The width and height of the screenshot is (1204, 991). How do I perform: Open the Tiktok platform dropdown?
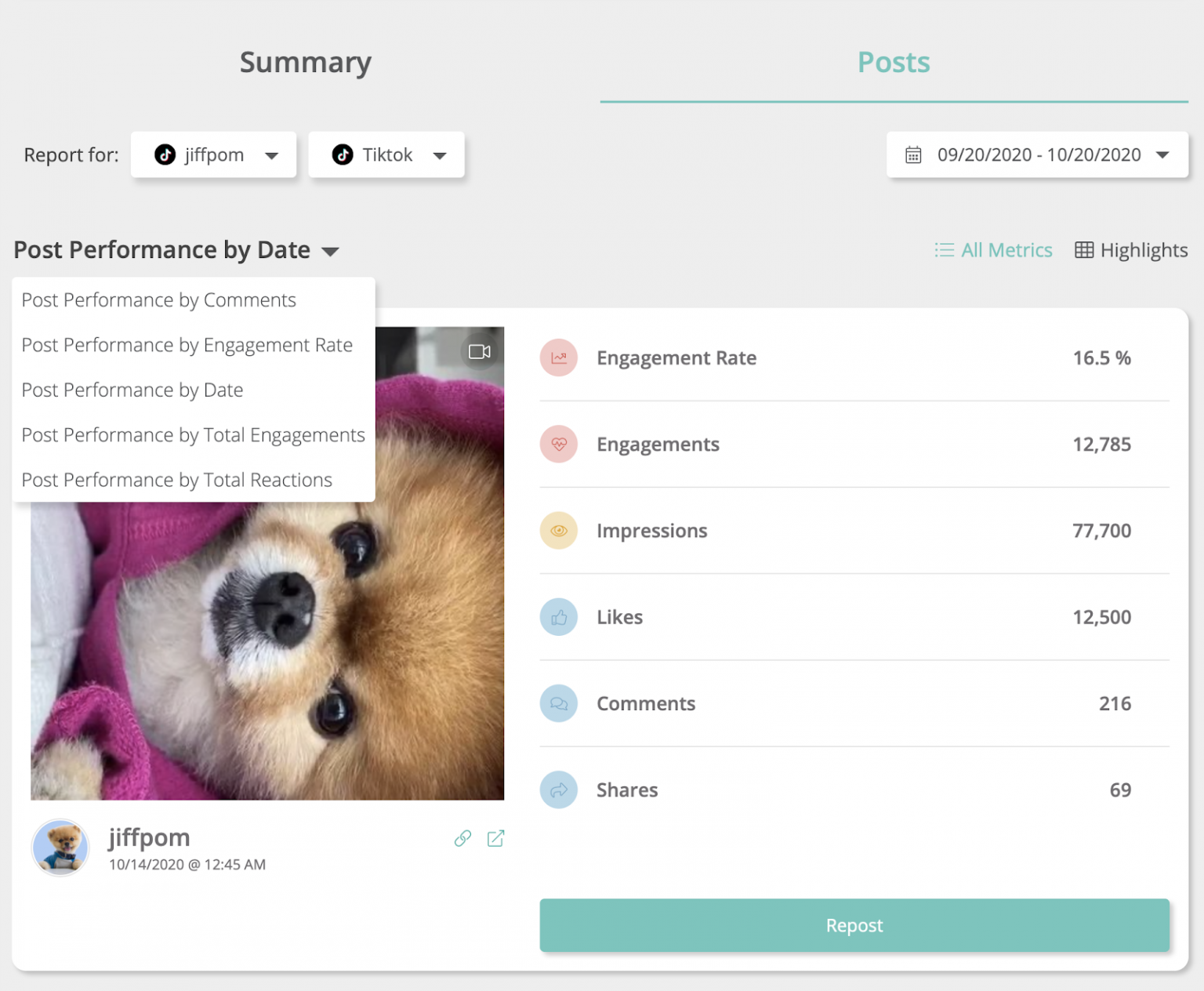(386, 154)
